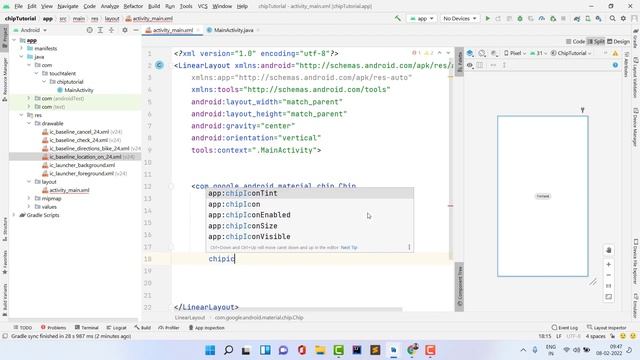Open the Pixel device preview dropdown
Viewport: 640px width, 360px height.
click(x=515, y=53)
